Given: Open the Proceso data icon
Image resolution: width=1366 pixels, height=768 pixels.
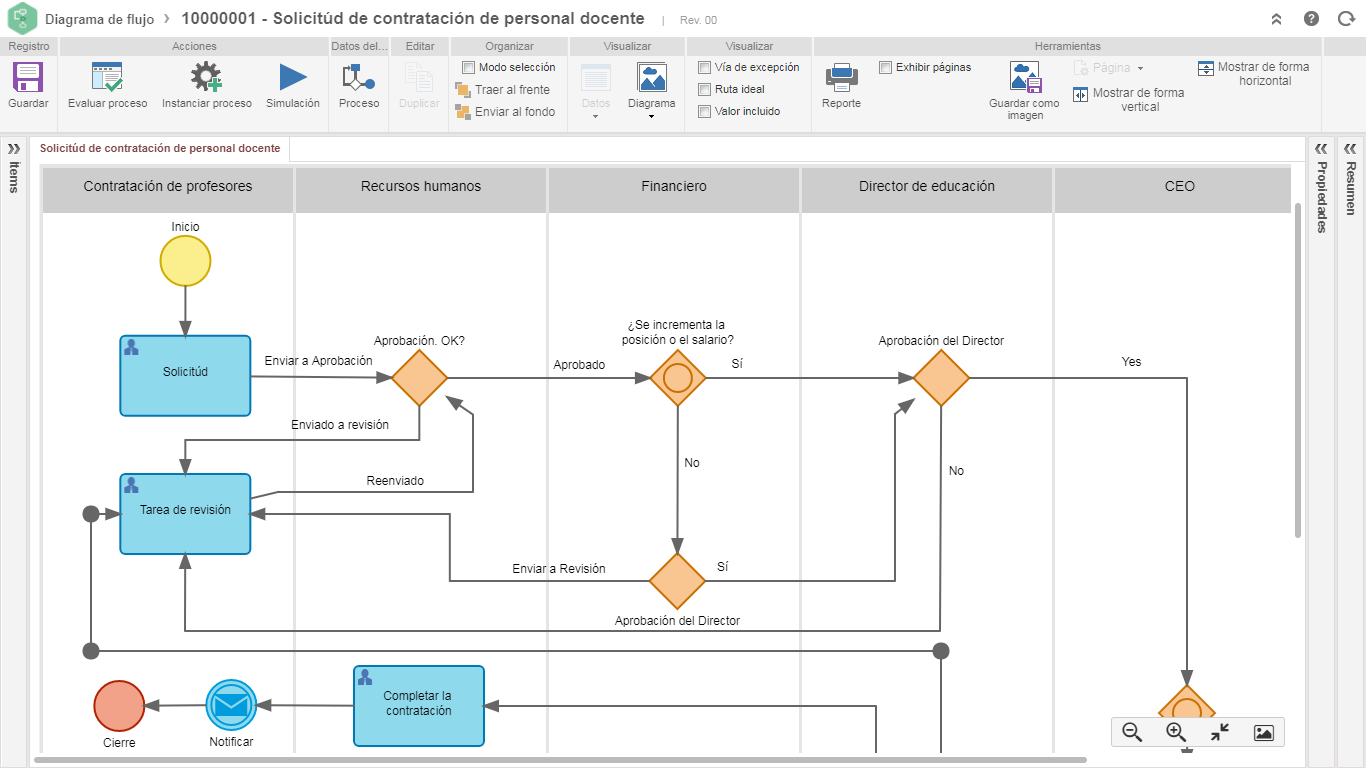Looking at the screenshot, I should (x=358, y=78).
